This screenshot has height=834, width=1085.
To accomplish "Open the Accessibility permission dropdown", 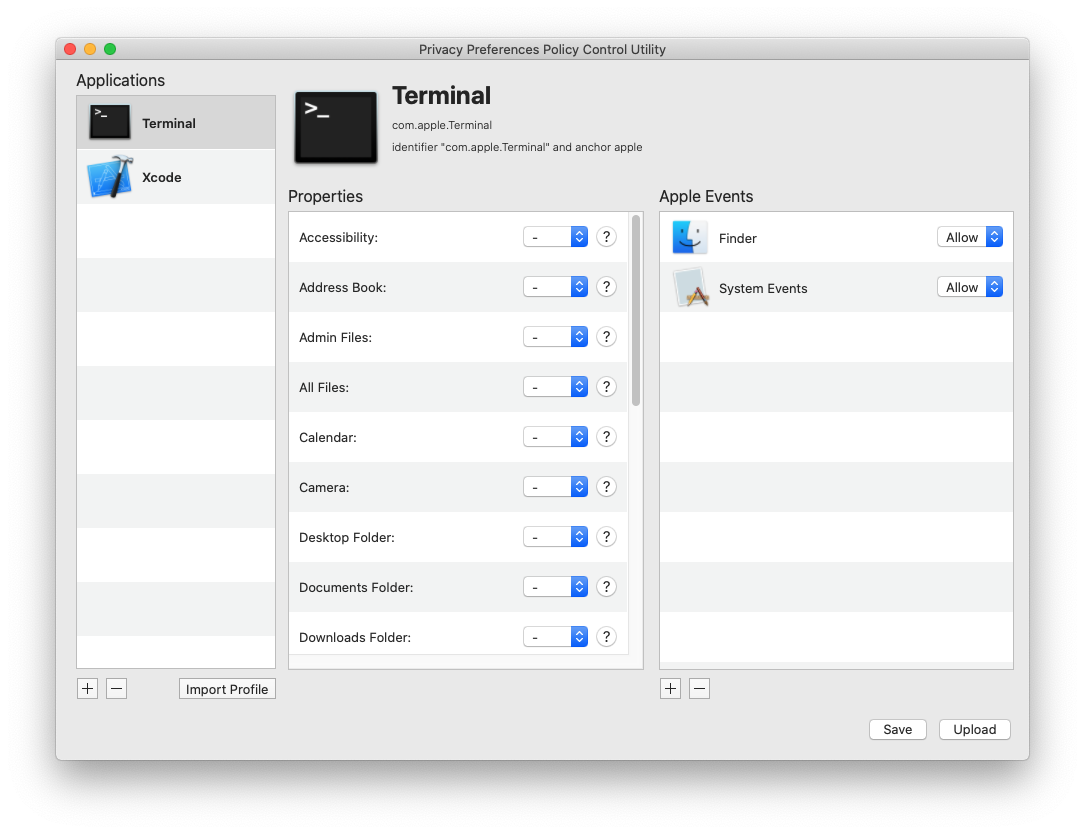I will [555, 237].
